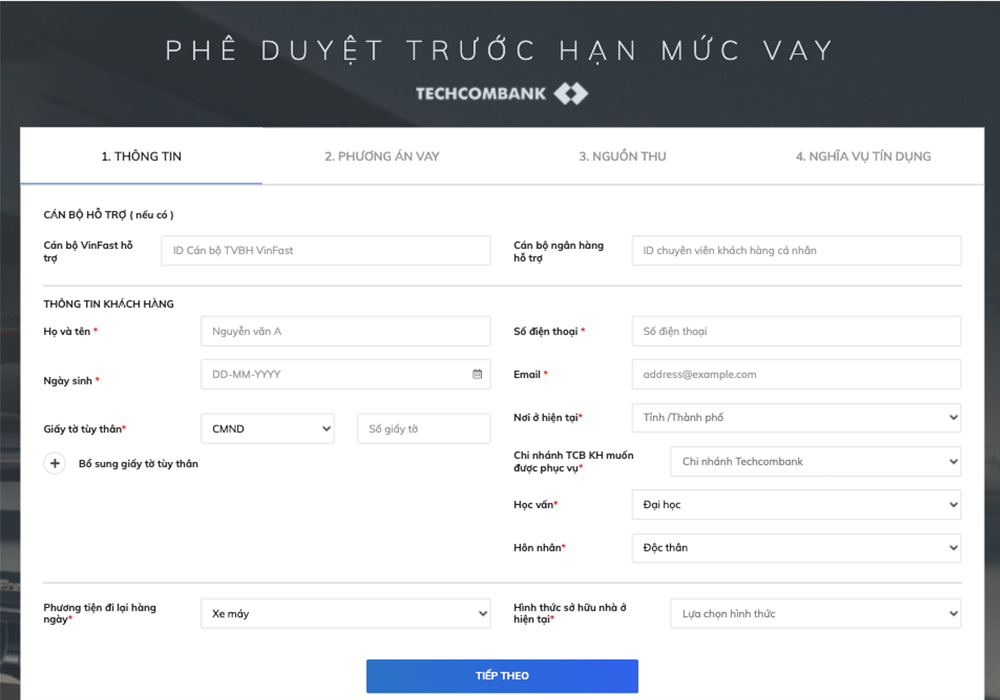
Task: Click the Giấy tờ tùy thân label
Action: (x=85, y=429)
